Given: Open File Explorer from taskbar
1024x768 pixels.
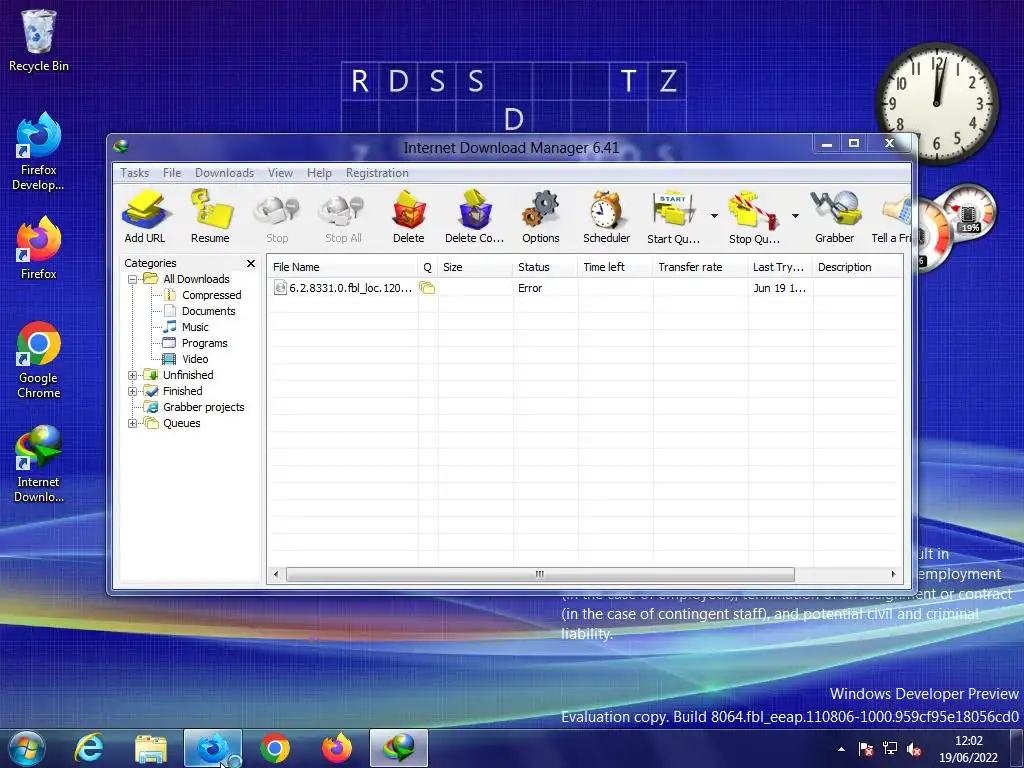Looking at the screenshot, I should click(x=151, y=748).
